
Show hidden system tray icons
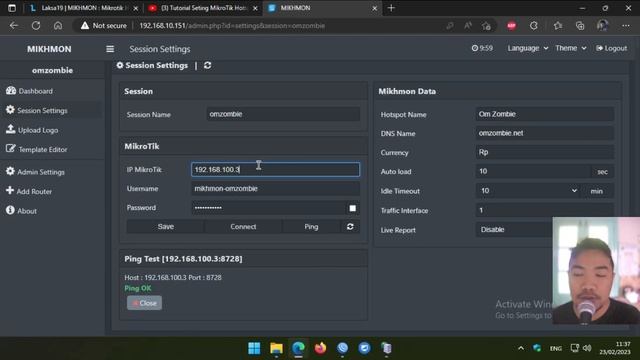click(x=521, y=348)
